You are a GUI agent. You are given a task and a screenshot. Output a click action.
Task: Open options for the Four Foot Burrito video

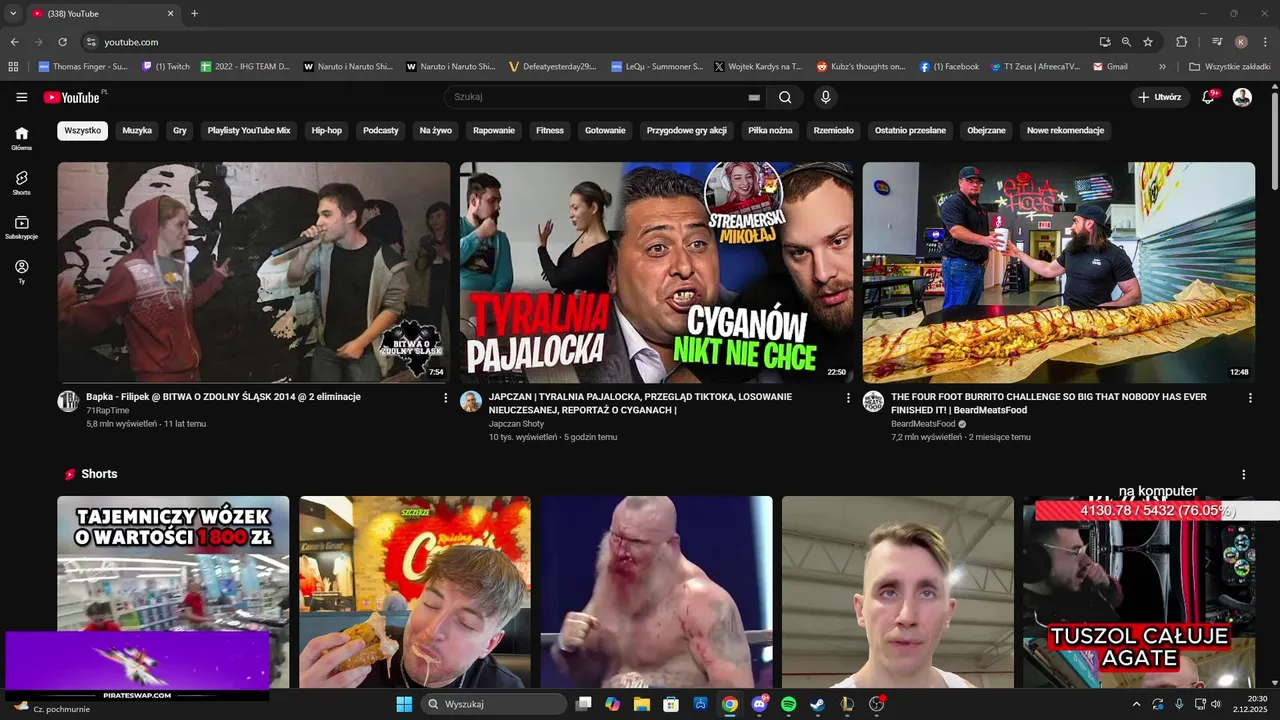click(x=1250, y=398)
